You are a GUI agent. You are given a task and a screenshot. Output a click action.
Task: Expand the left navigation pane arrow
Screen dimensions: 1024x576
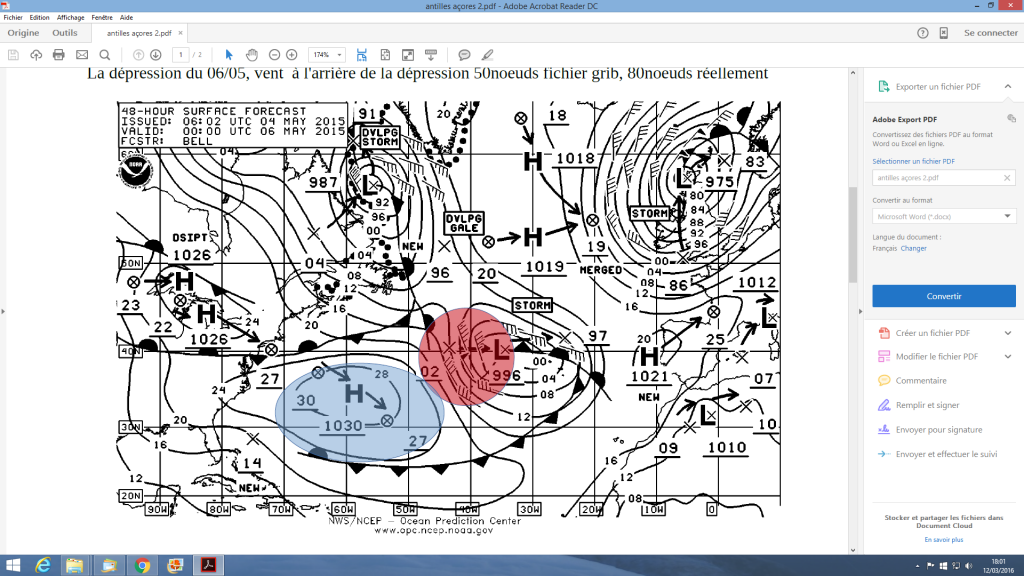pos(3,312)
